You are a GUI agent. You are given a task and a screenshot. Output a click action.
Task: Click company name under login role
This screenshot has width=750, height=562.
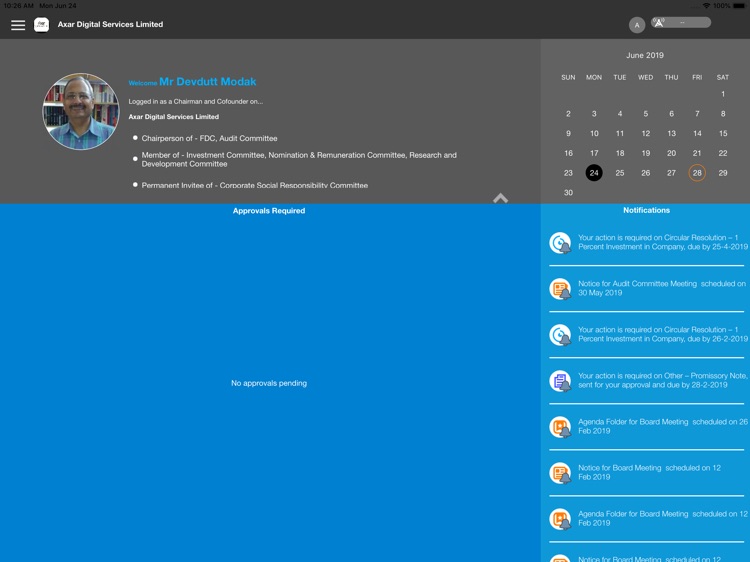pos(174,117)
